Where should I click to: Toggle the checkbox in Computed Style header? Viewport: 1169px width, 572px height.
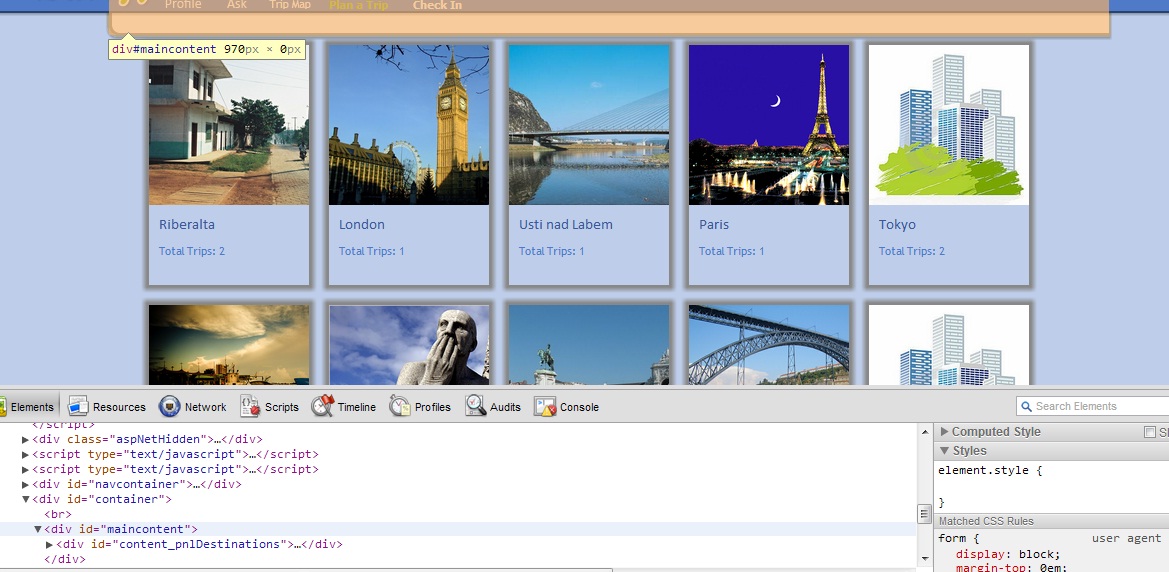point(1150,432)
